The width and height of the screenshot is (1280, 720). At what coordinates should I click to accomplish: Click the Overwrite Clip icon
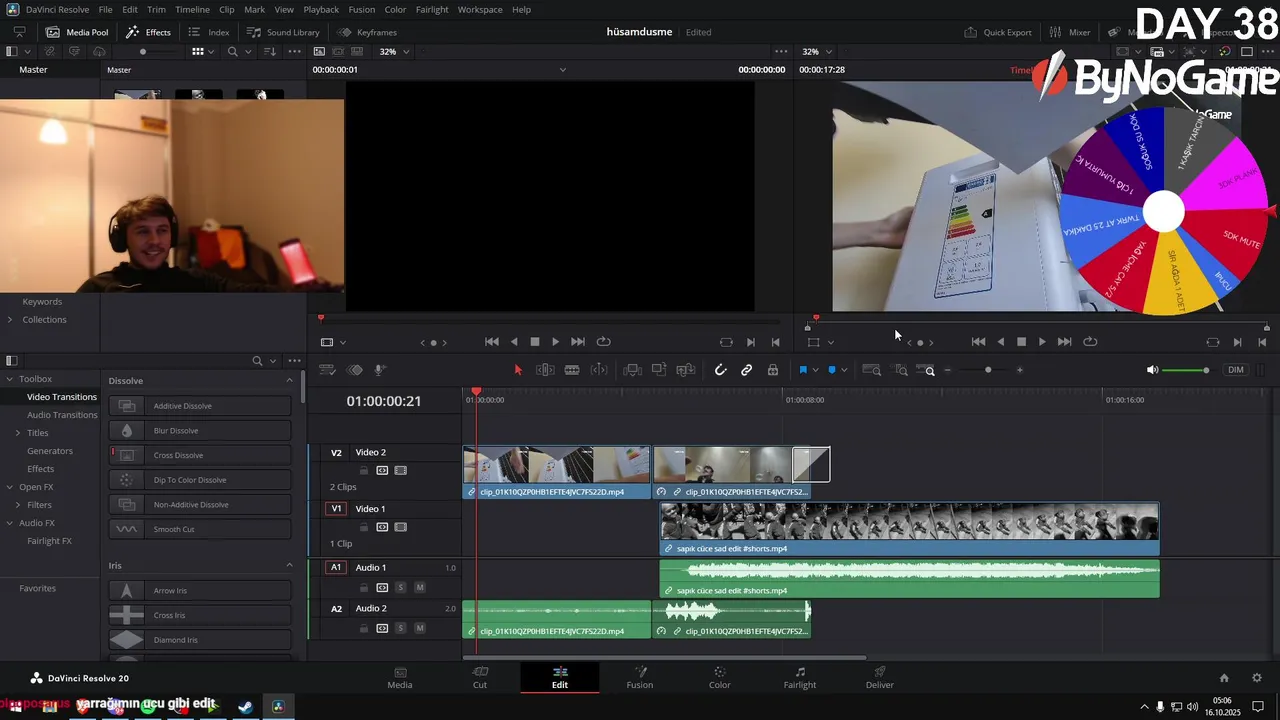pyautogui.click(x=659, y=370)
